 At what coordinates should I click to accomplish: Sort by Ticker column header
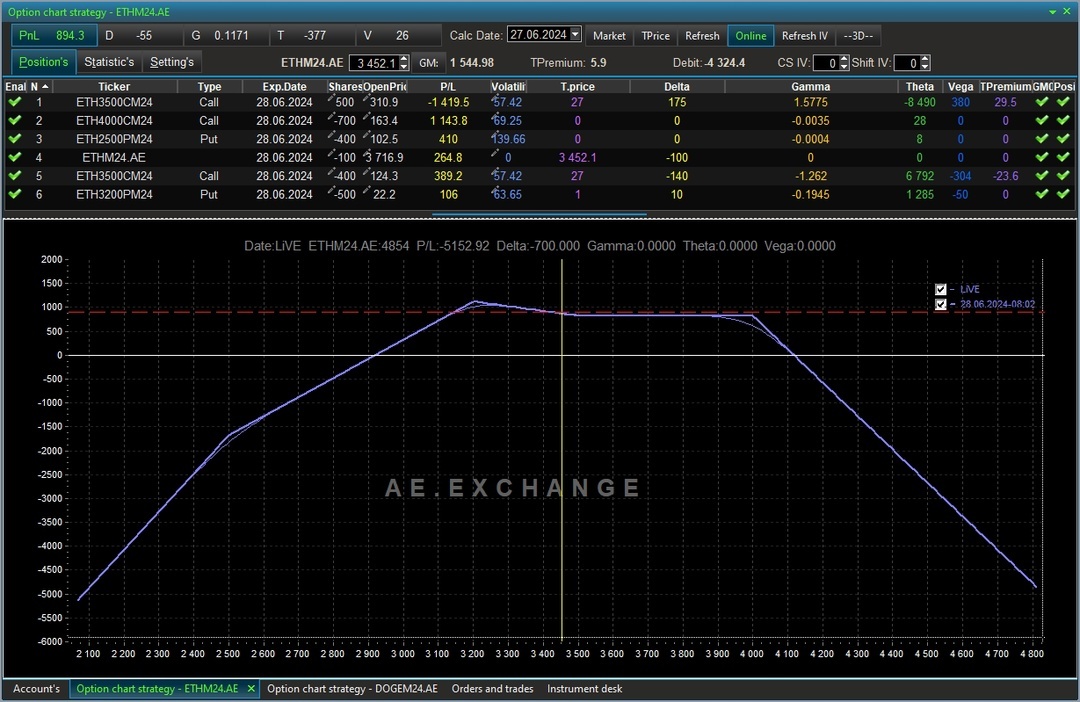pos(114,87)
